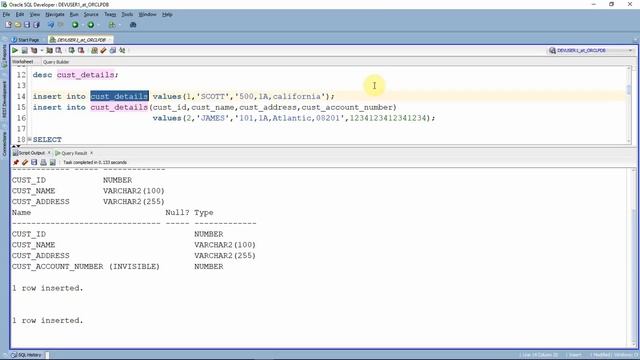Viewport: 640px width, 360px height.
Task: Click the editor vertical scrollbar
Action: point(629,105)
